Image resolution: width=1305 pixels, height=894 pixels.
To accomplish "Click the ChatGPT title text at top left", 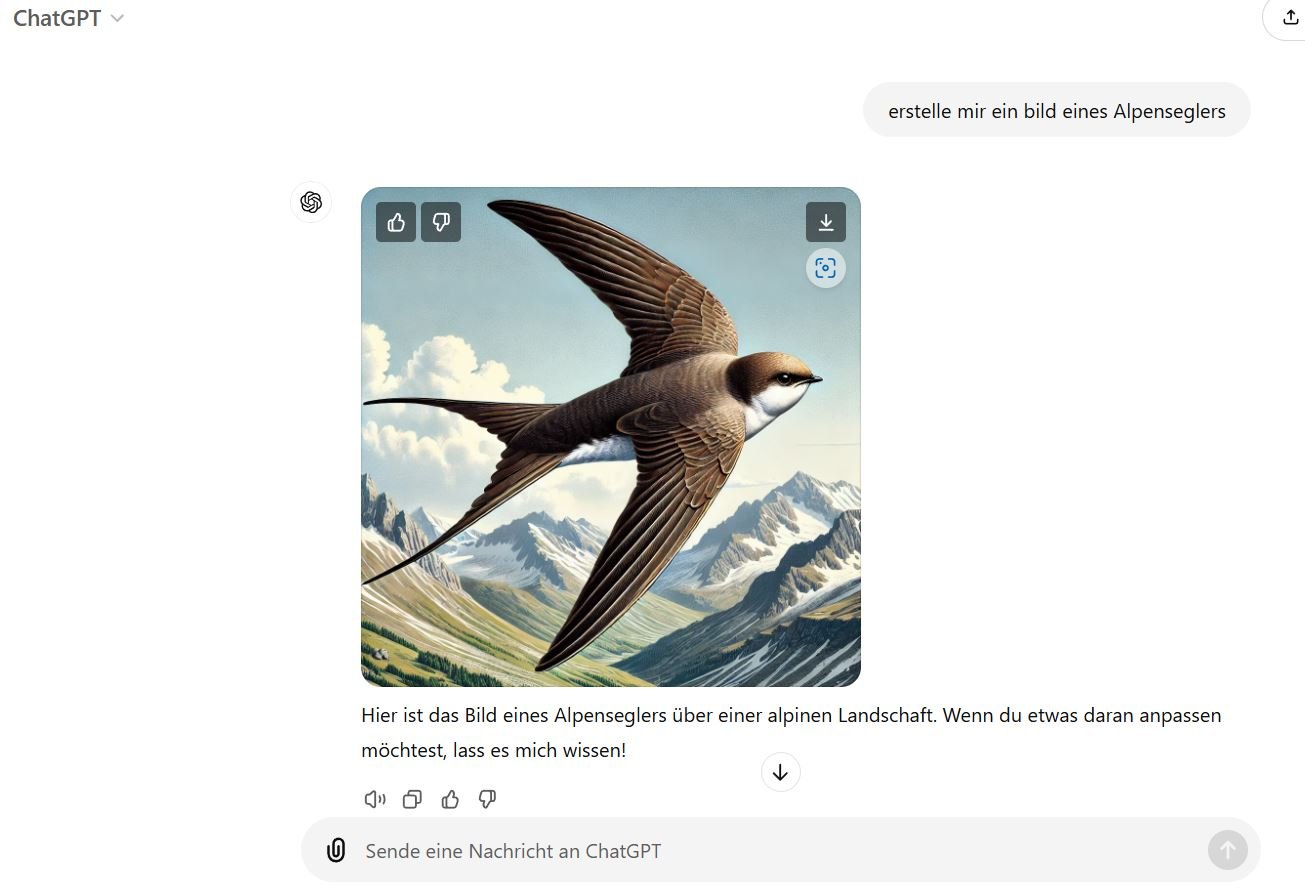I will coord(57,18).
